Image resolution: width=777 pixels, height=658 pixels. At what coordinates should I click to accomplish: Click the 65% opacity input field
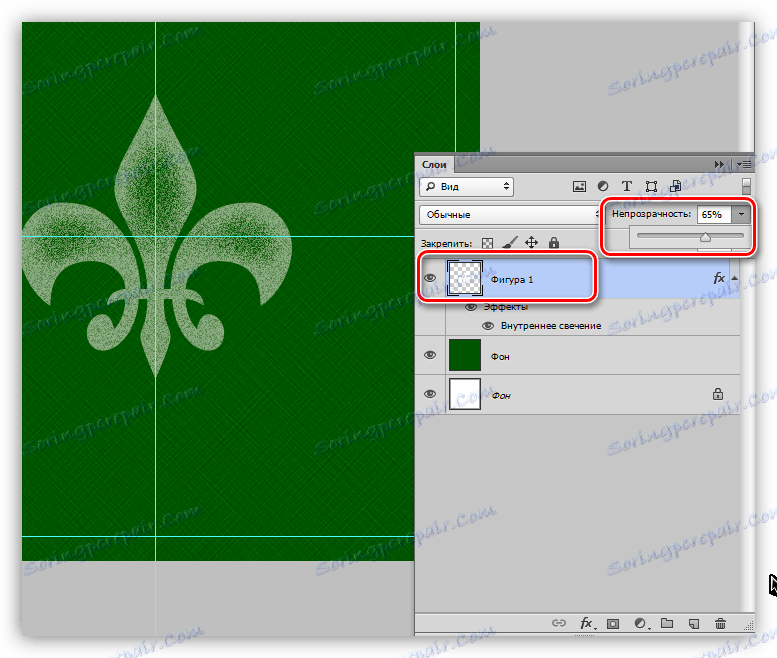714,214
